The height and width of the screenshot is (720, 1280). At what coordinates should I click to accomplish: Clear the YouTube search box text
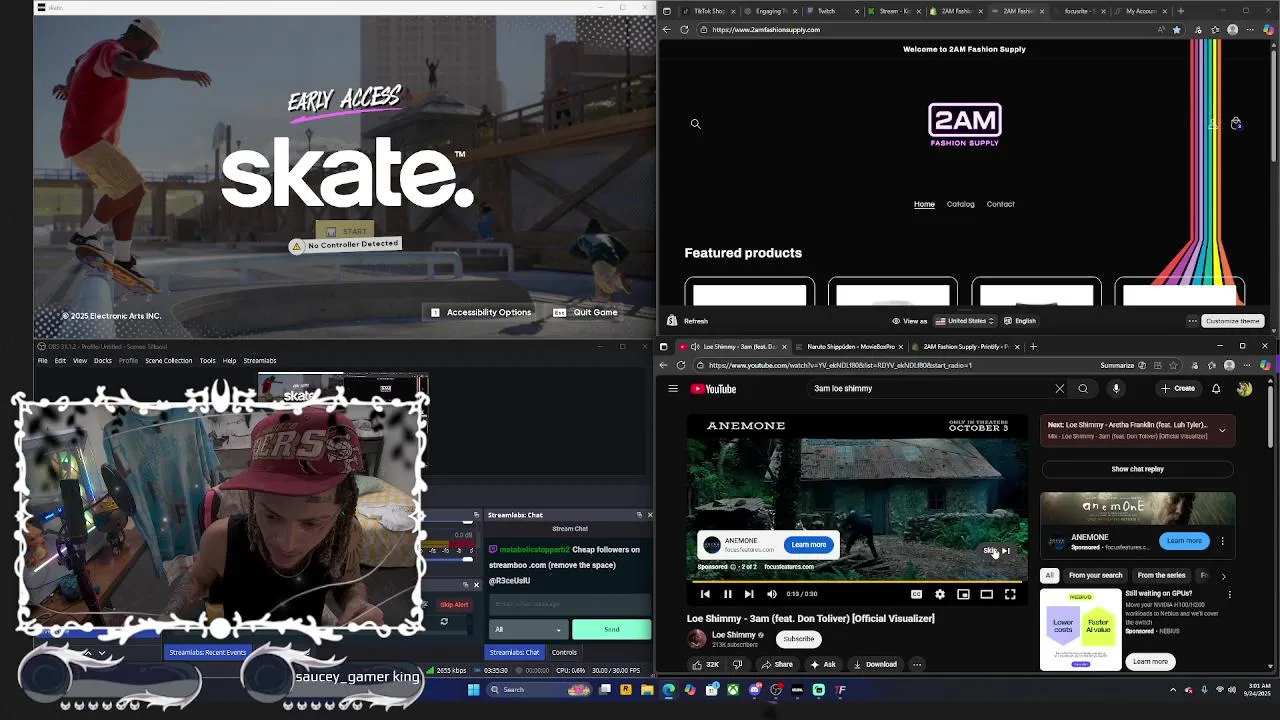click(1060, 389)
